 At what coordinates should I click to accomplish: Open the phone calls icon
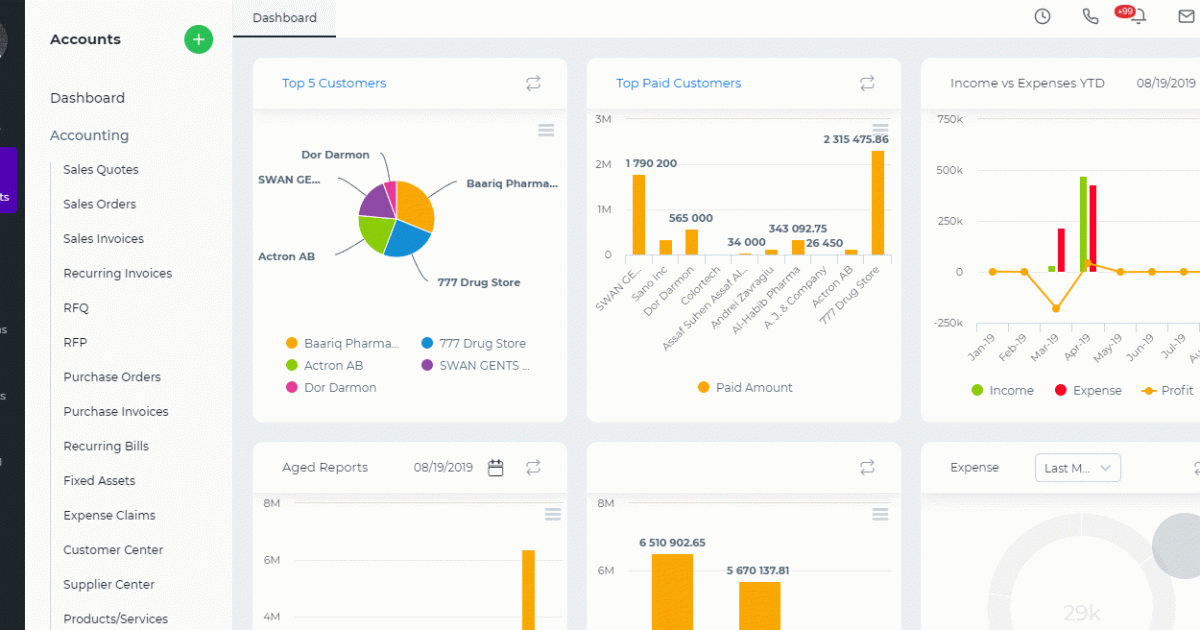coord(1090,16)
